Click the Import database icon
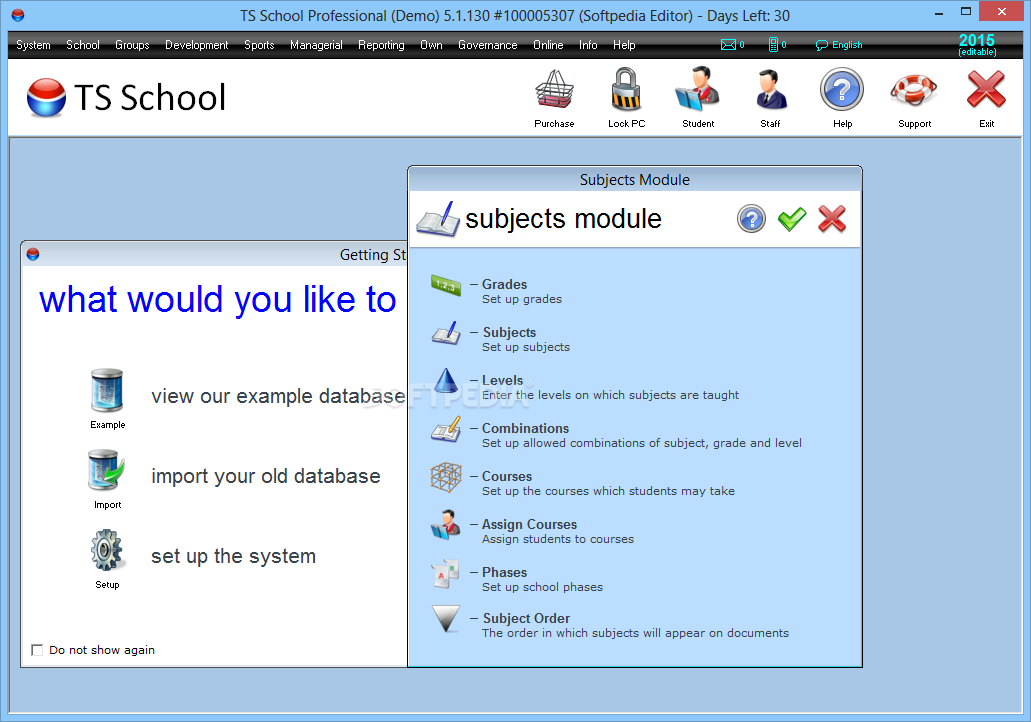1031x722 pixels. [107, 470]
